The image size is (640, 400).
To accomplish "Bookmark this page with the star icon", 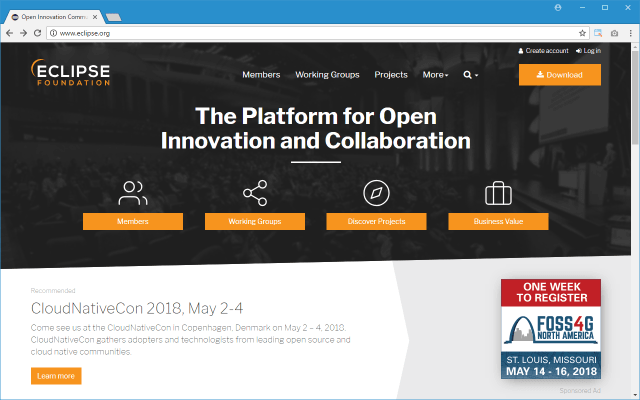I will click(582, 33).
